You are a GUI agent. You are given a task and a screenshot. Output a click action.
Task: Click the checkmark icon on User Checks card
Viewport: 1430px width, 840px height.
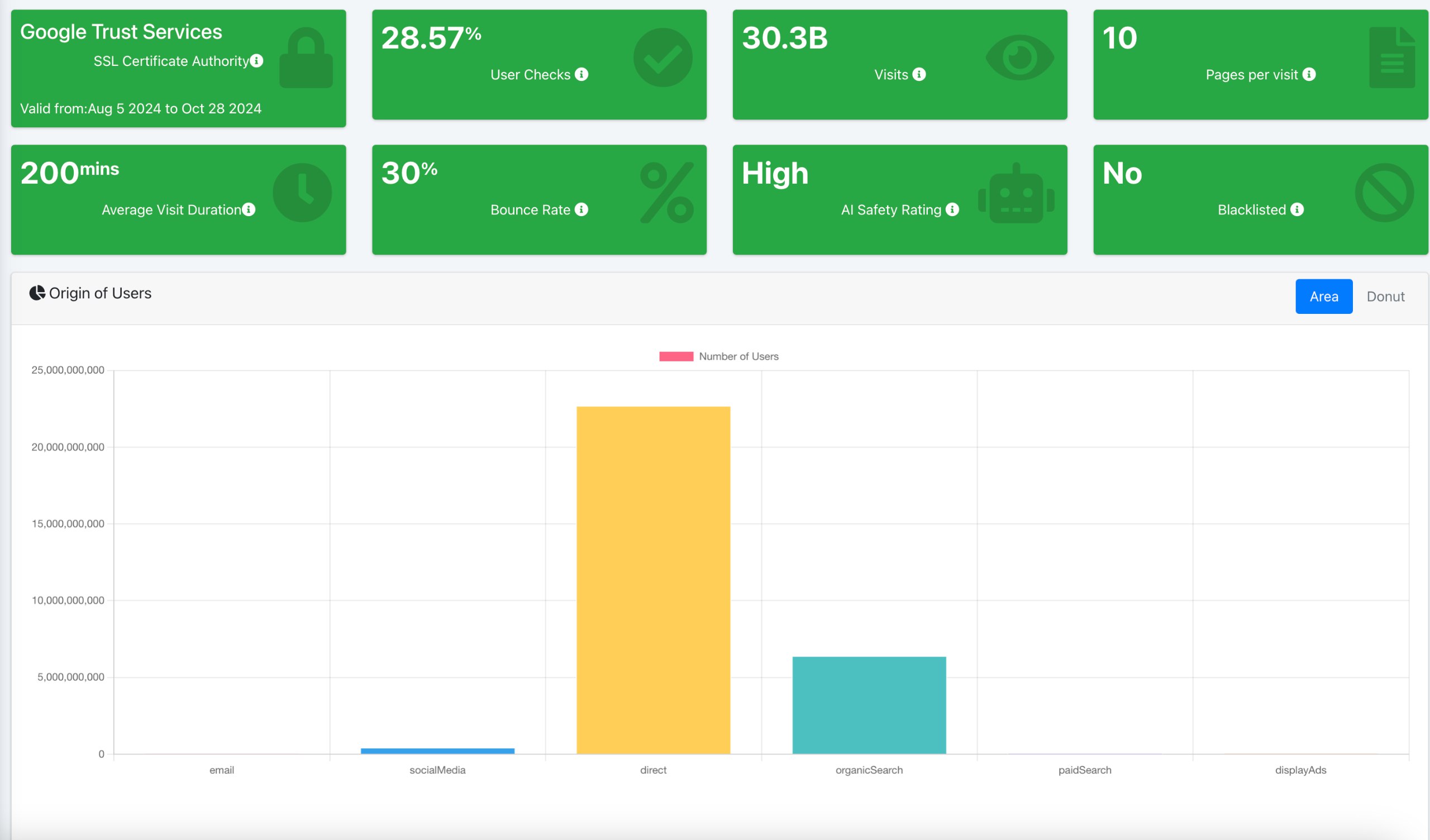662,58
